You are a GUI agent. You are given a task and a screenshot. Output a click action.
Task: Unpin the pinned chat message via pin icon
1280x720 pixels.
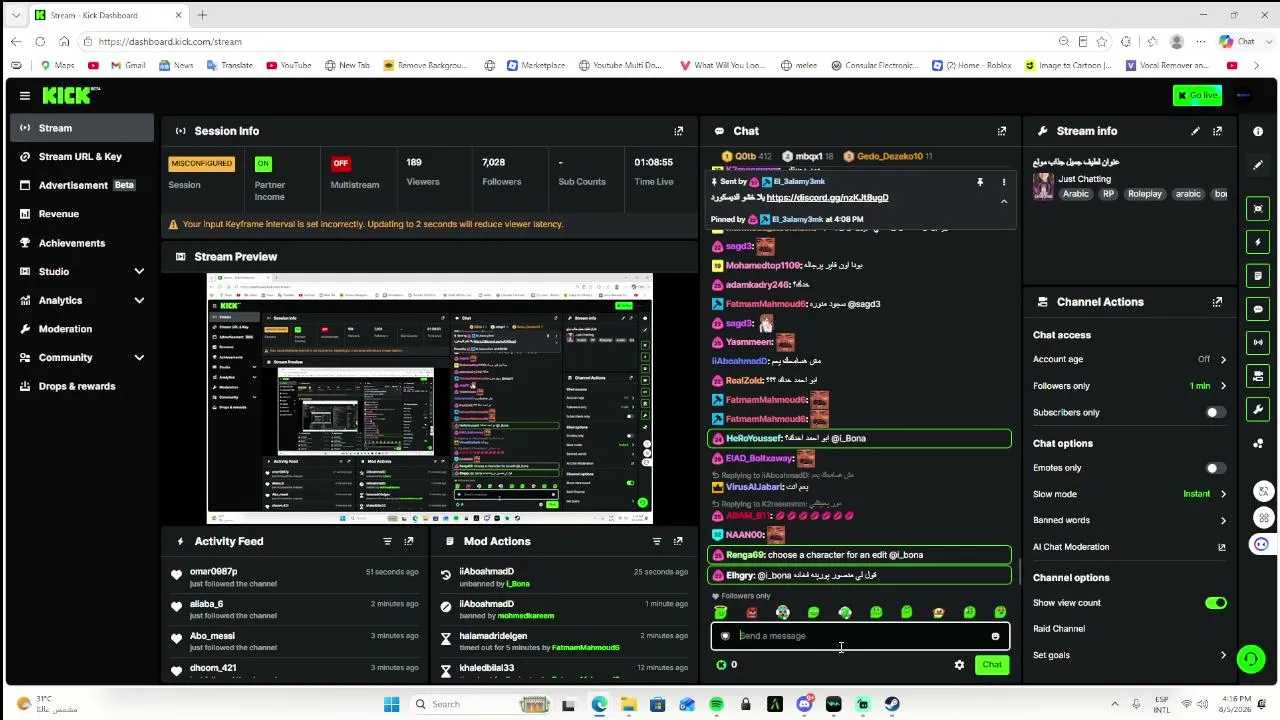tap(980, 182)
